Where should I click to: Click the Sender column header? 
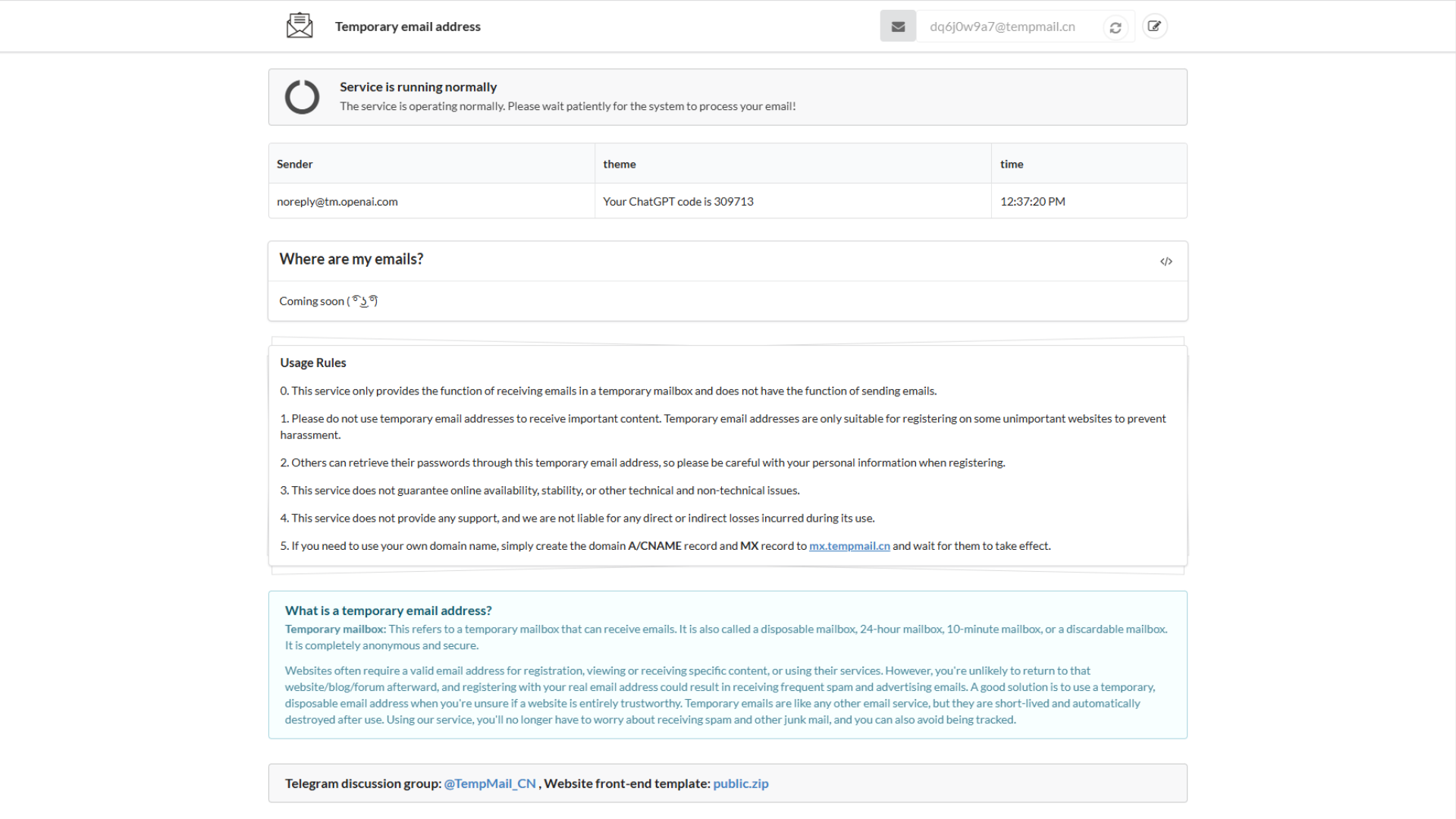pyautogui.click(x=294, y=164)
